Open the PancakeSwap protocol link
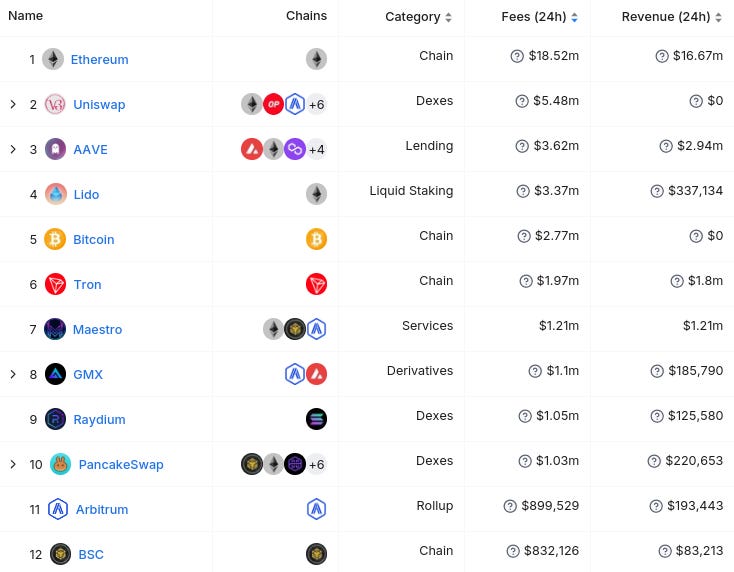 [x=121, y=464]
